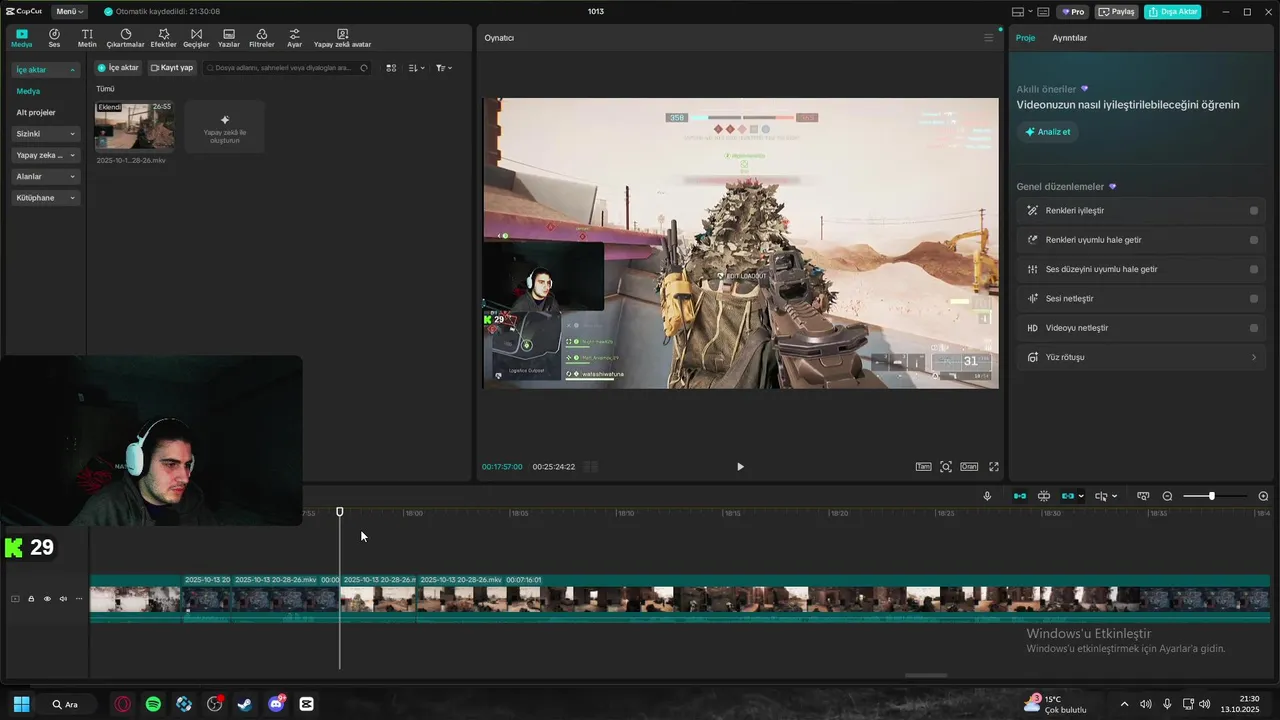This screenshot has width=1280, height=720.
Task: Mute the main video track audio
Action: [63, 599]
